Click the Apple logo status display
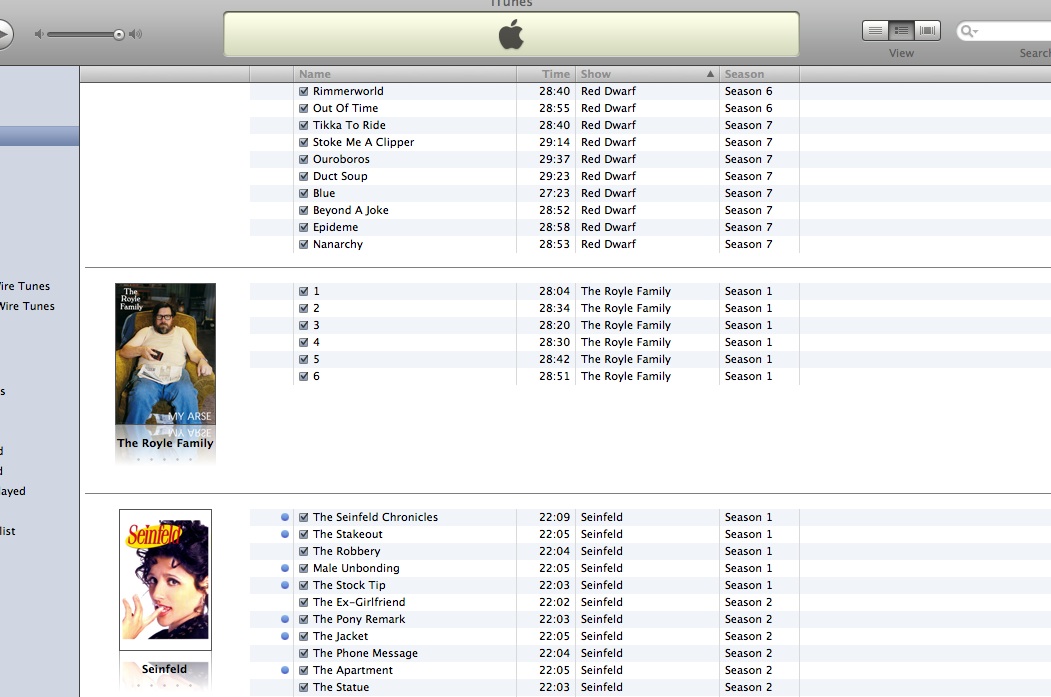 tap(511, 34)
